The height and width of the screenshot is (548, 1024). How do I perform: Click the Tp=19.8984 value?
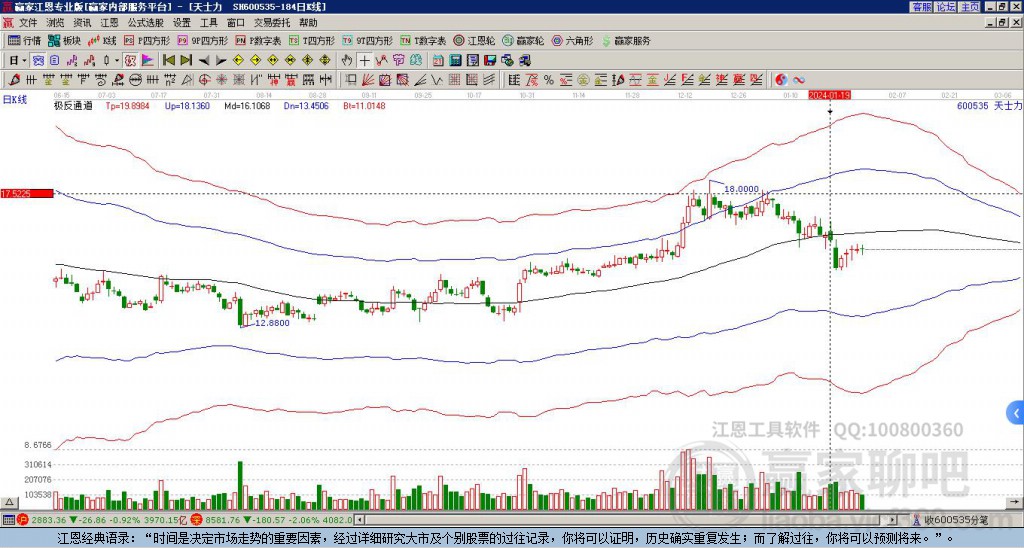coord(127,105)
